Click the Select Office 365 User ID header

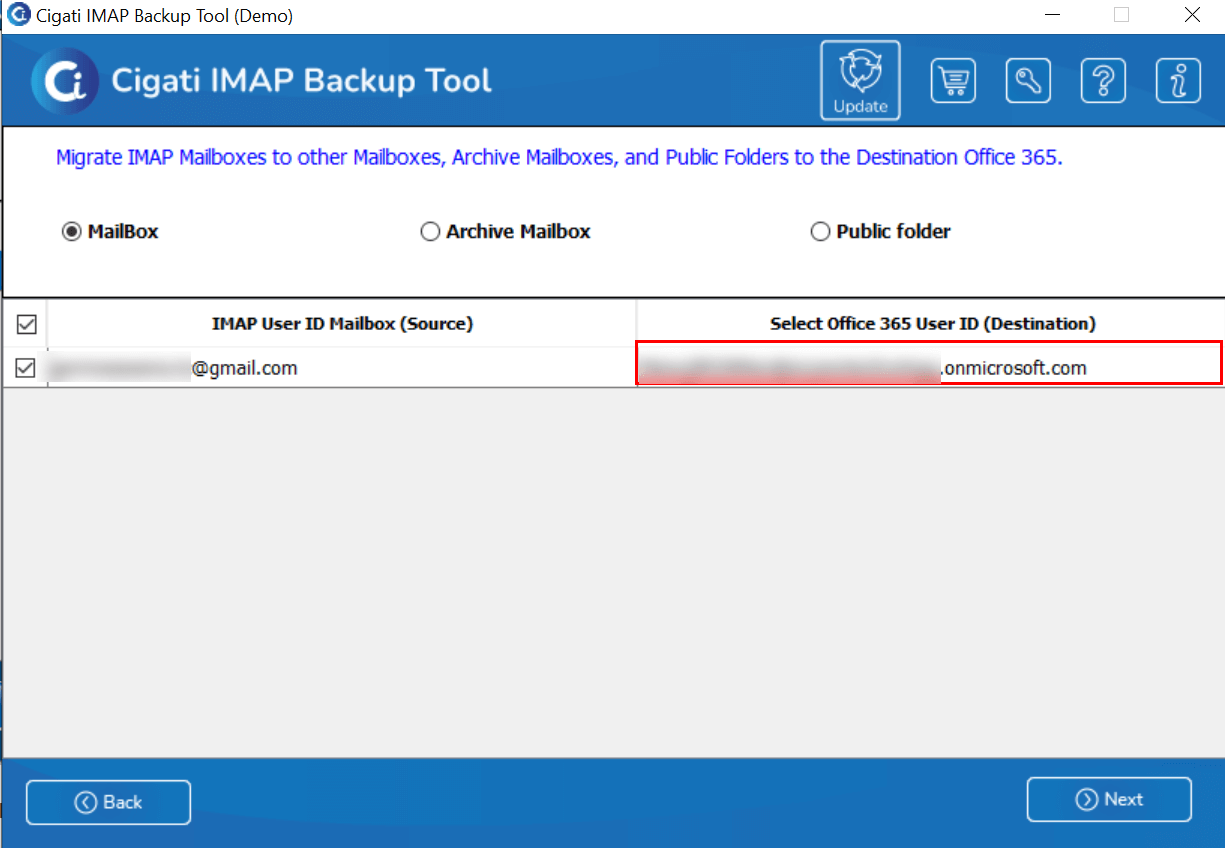click(x=933, y=324)
